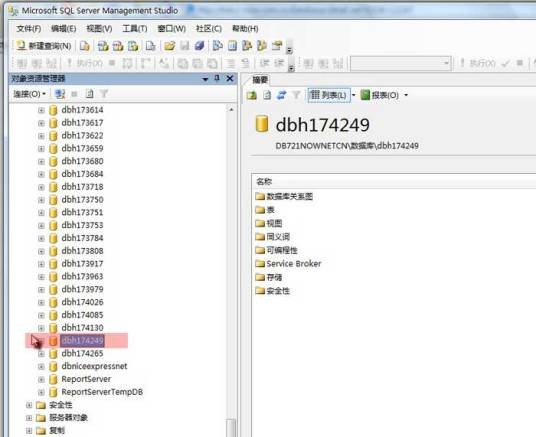Click the Disconnect icon in Object Explorer
536x437 pixels.
point(60,94)
